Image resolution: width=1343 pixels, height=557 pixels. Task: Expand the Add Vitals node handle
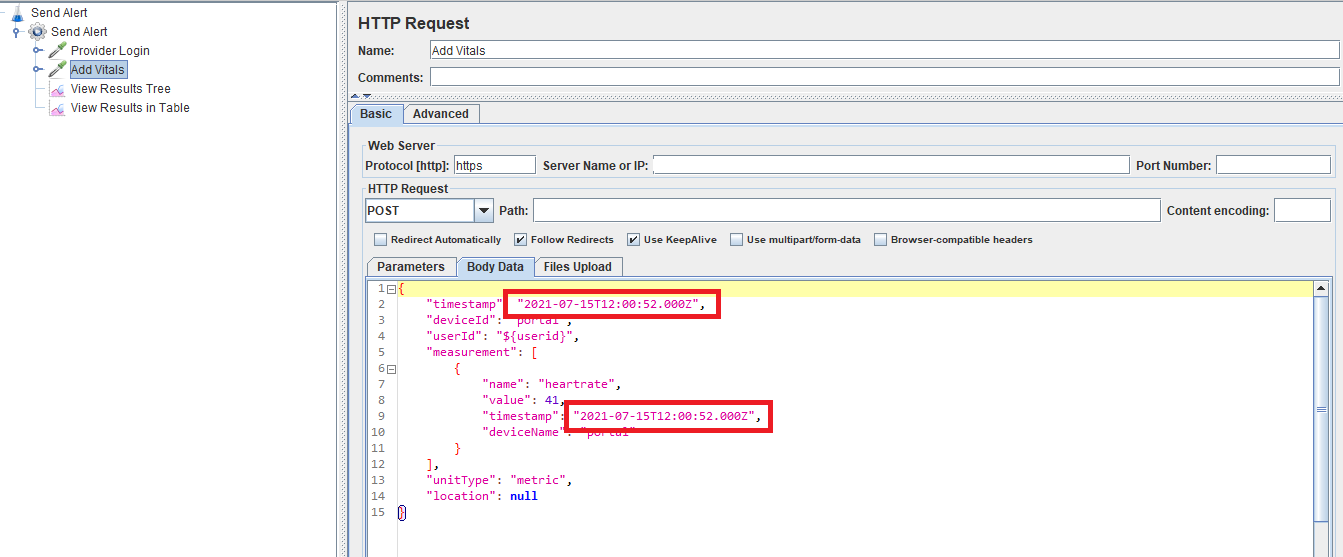pos(37,70)
